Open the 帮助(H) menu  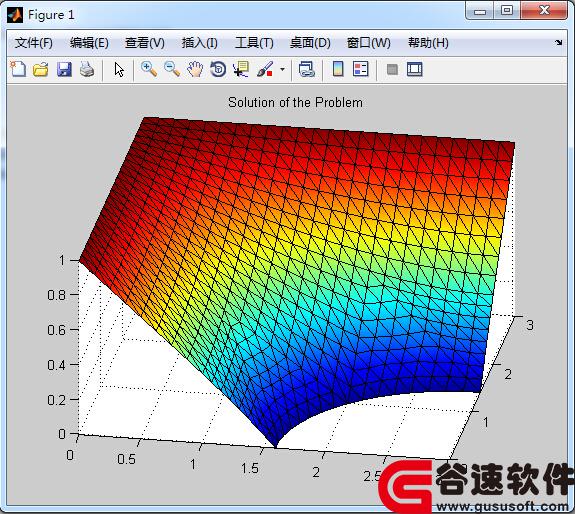point(428,43)
